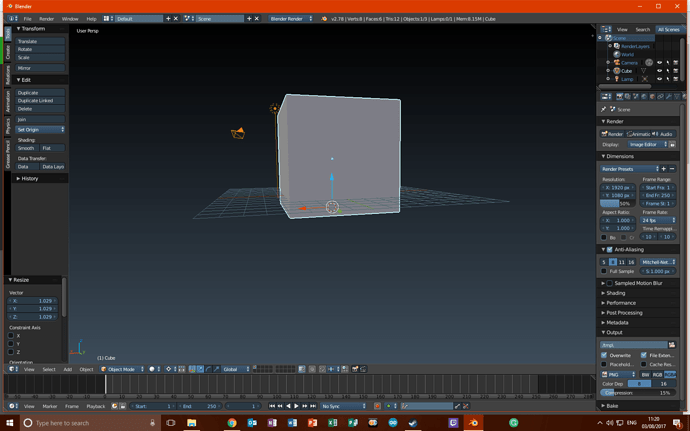Play the animation forward
The image size is (690, 431).
click(297, 406)
